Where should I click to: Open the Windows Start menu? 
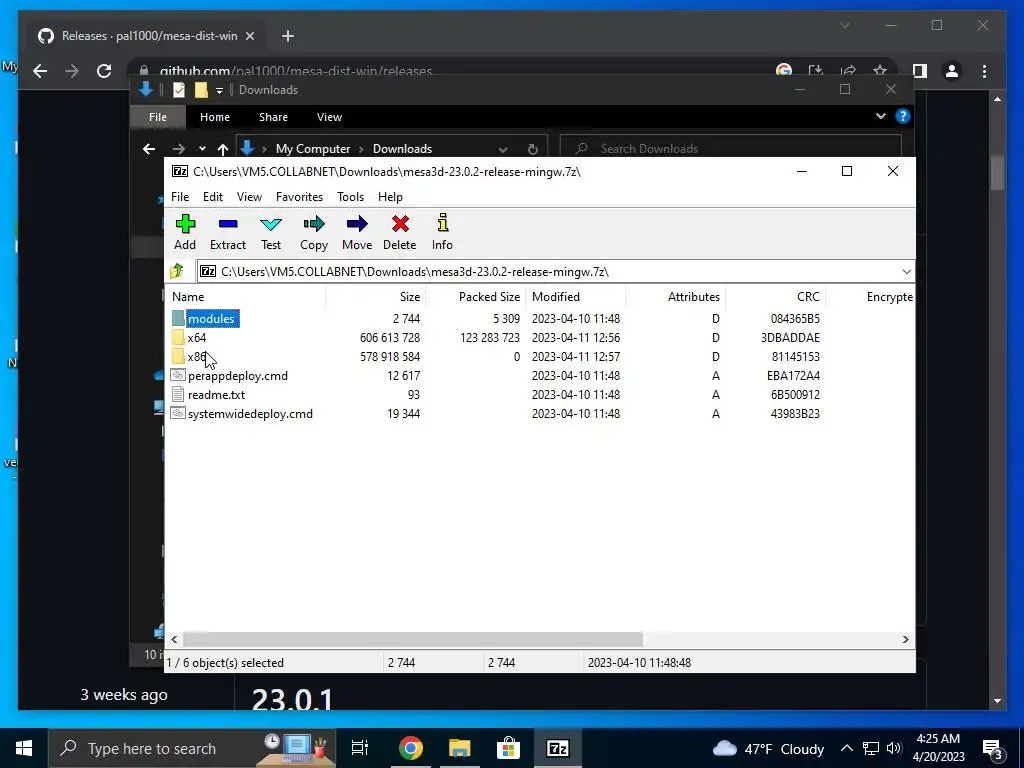pyautogui.click(x=24, y=748)
